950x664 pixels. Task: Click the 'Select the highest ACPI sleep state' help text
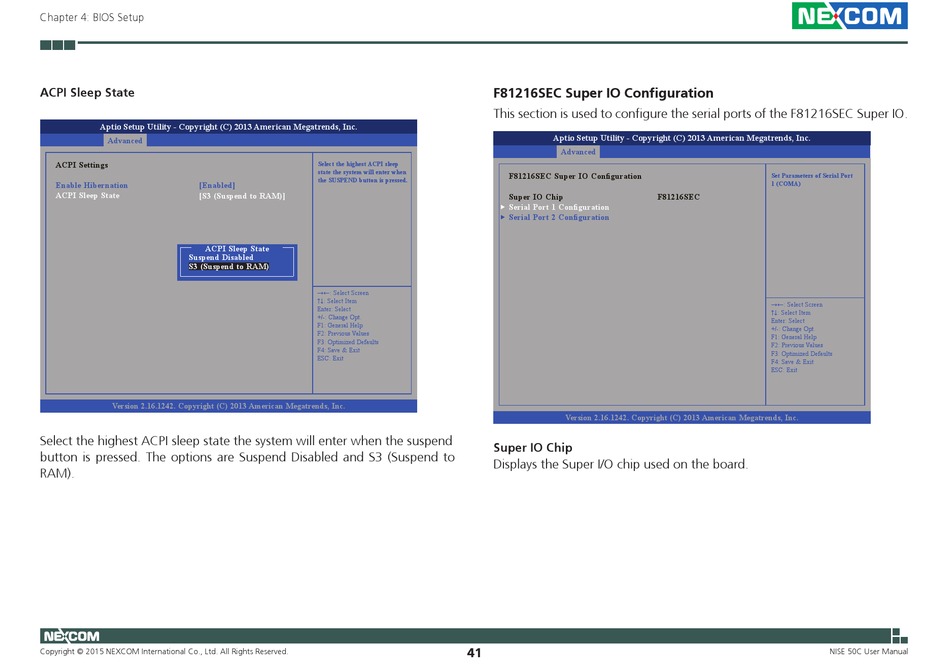coord(362,172)
